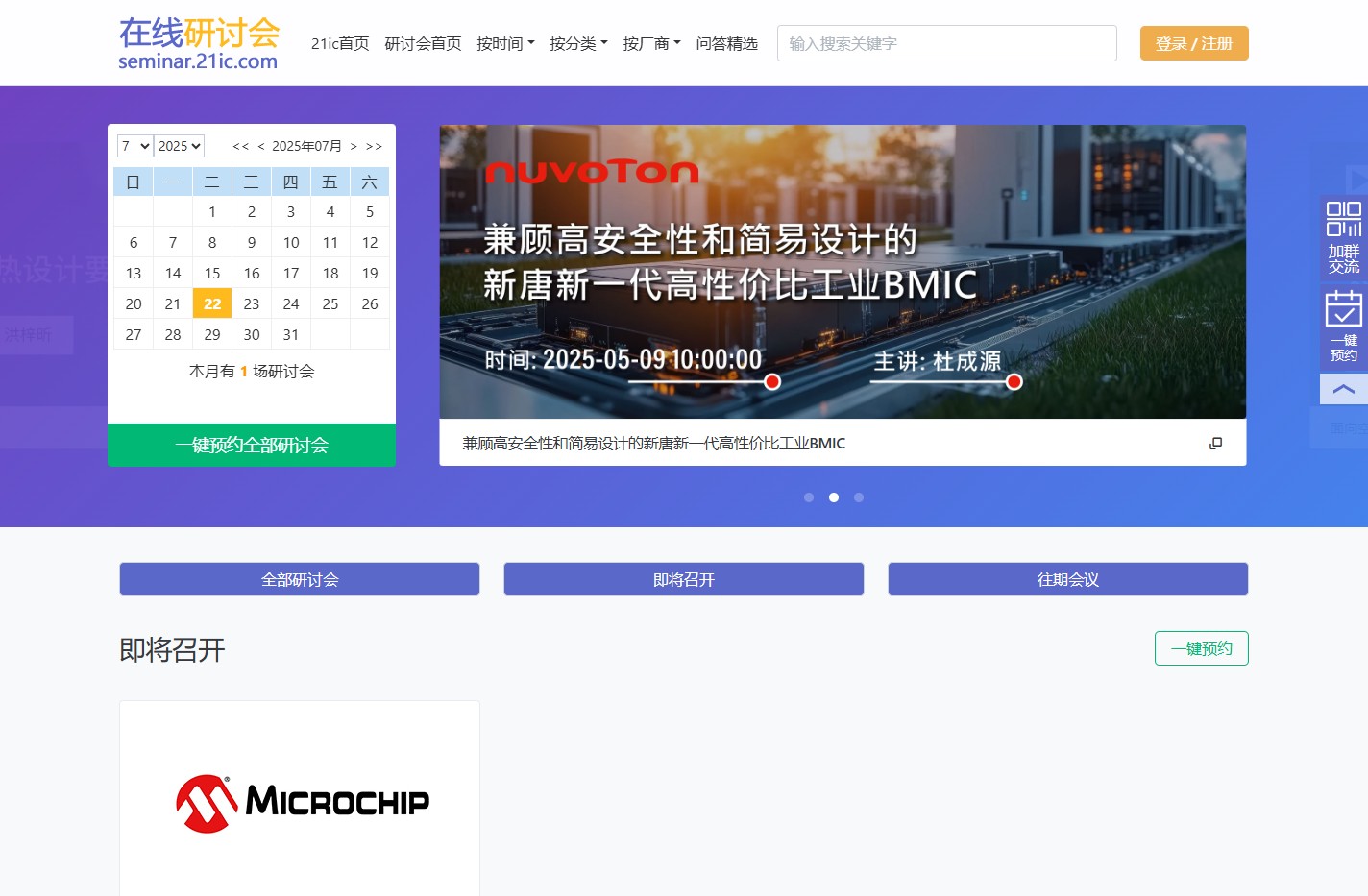
Task: Go to next month with > arrow
Action: pyautogui.click(x=354, y=146)
